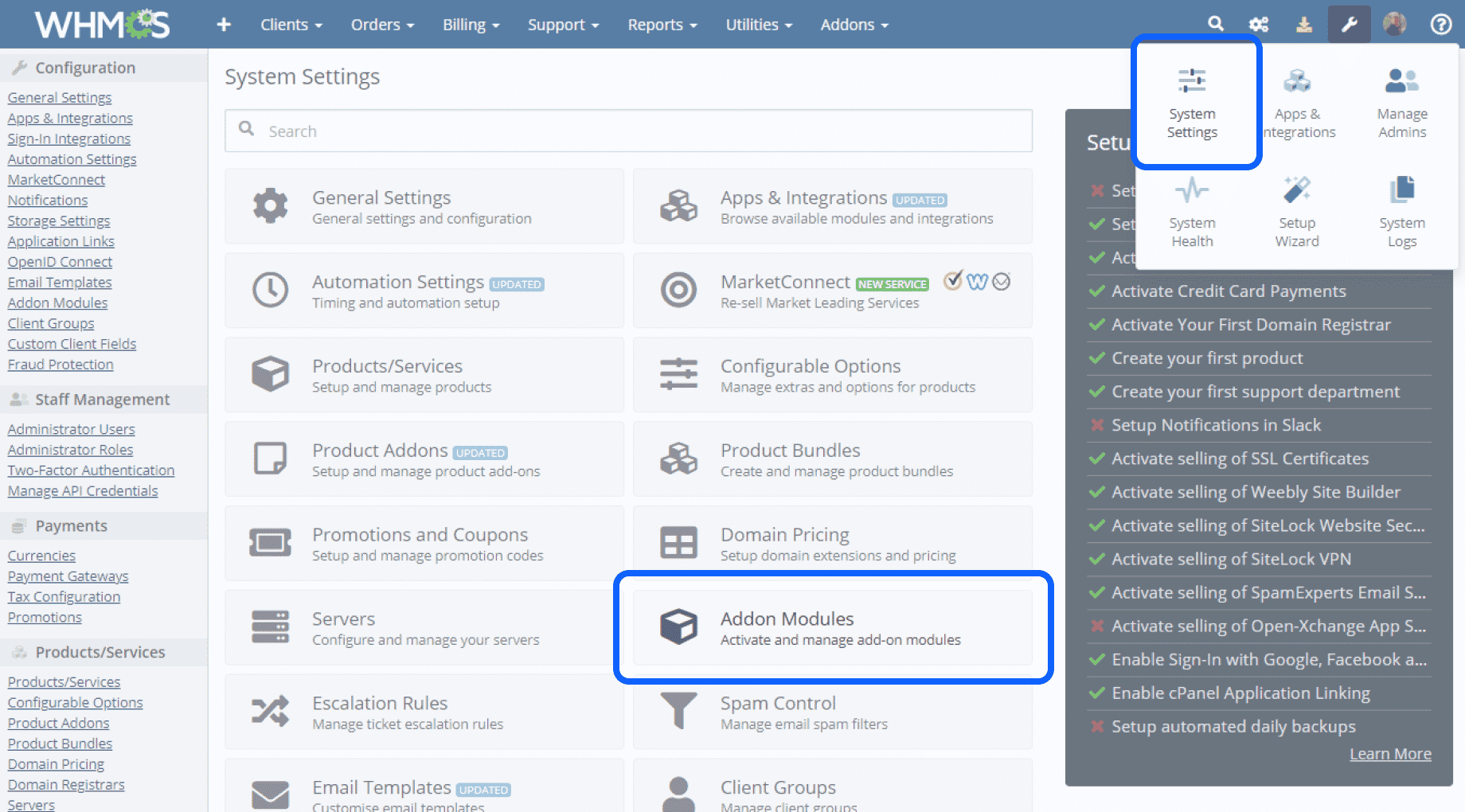
Task: Follow the Learn More link in the setup panel
Action: pos(1390,753)
